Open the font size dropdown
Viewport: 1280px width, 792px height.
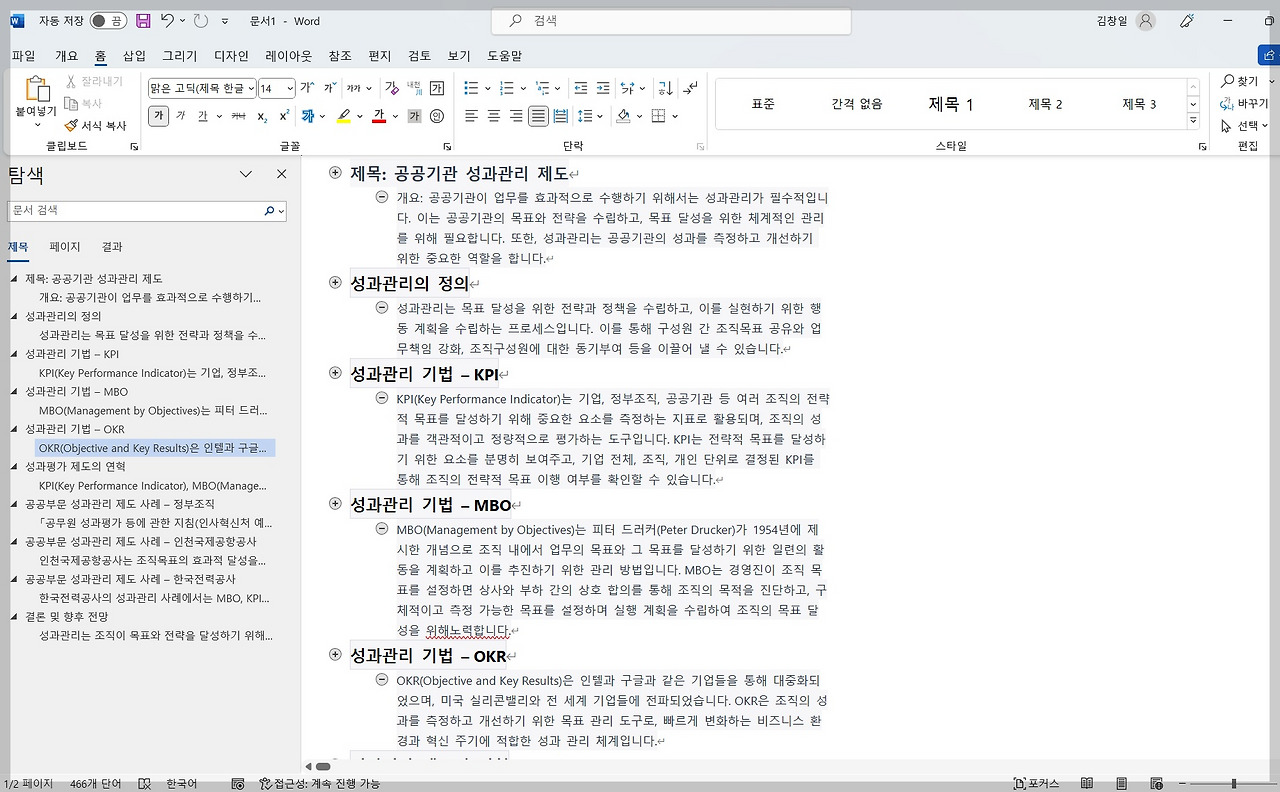[x=290, y=88]
